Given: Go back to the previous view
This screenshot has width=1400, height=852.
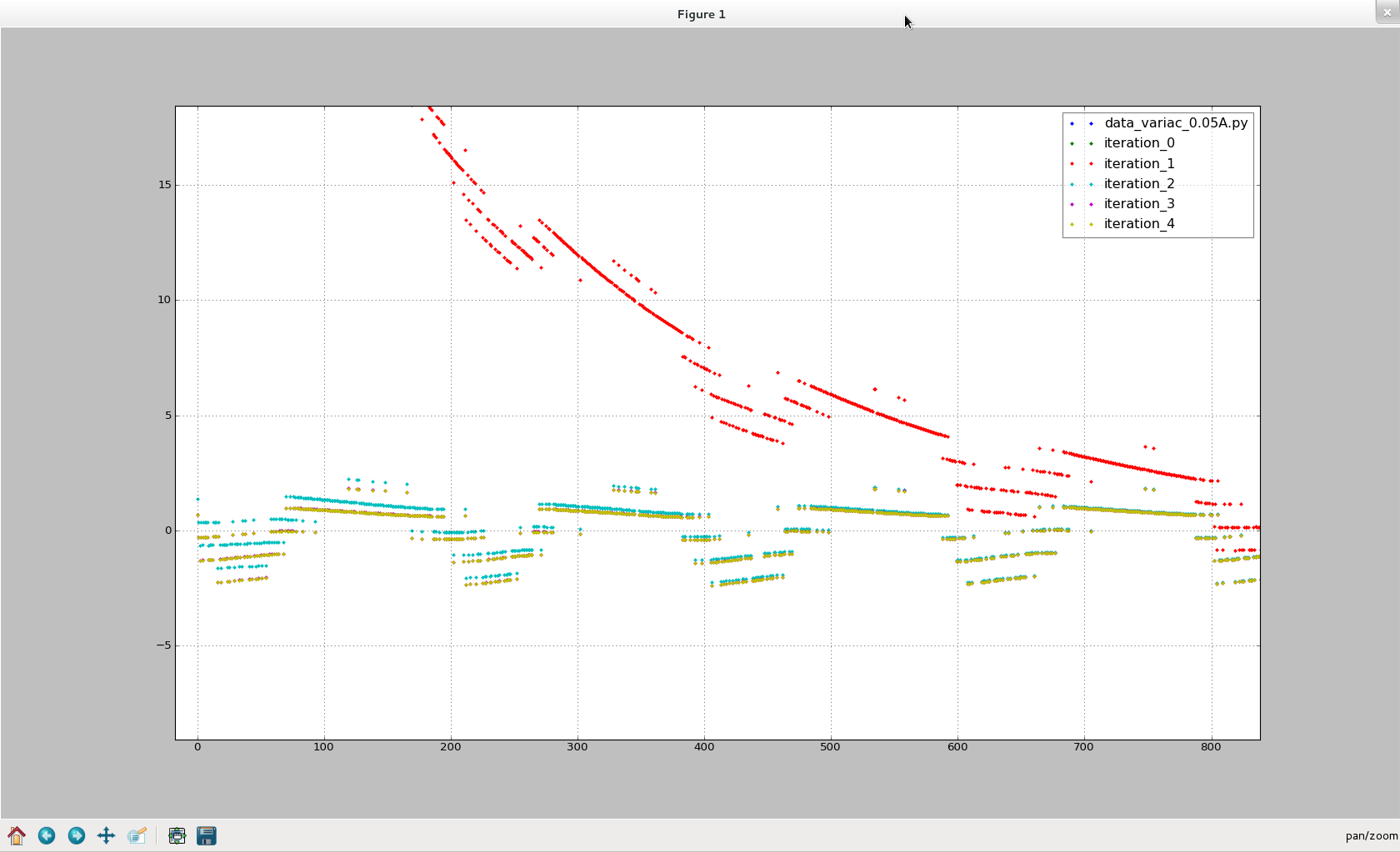Looking at the screenshot, I should tap(47, 835).
